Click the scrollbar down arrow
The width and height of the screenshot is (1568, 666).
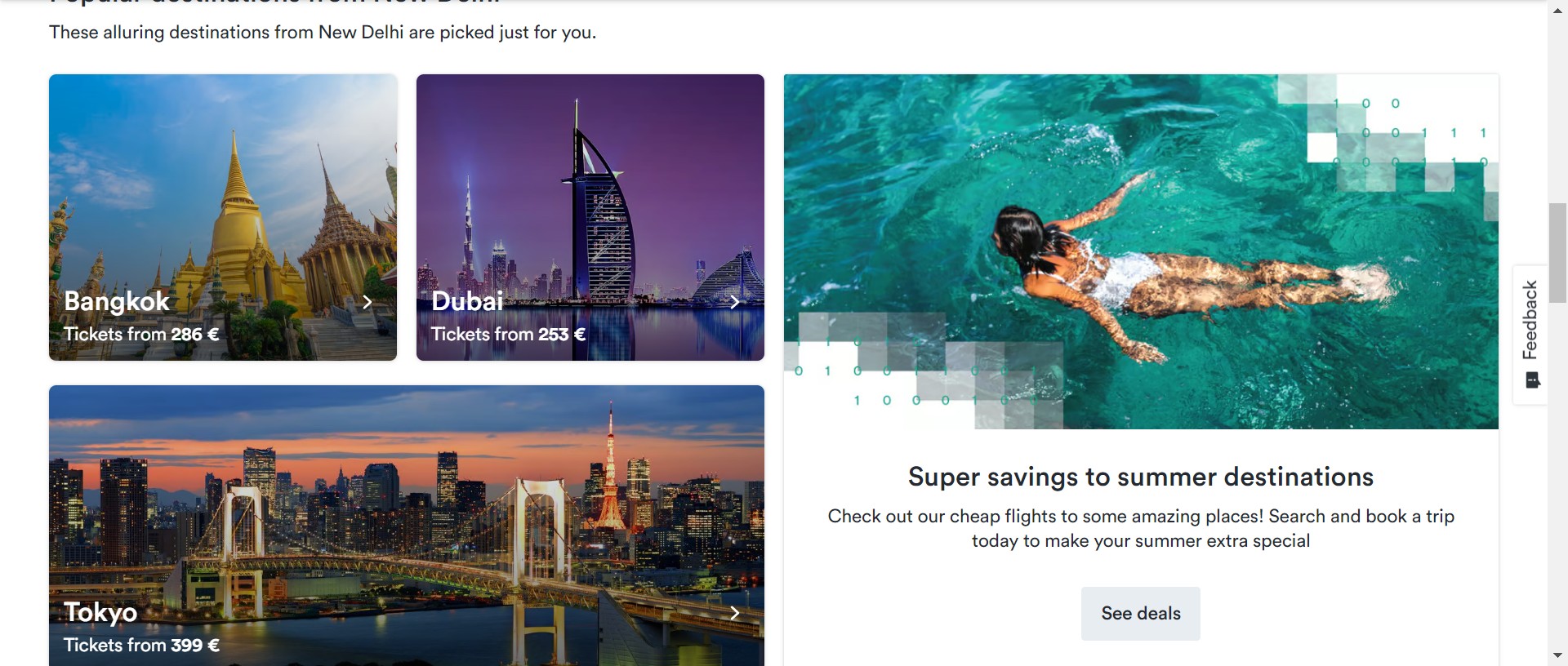pos(1557,655)
